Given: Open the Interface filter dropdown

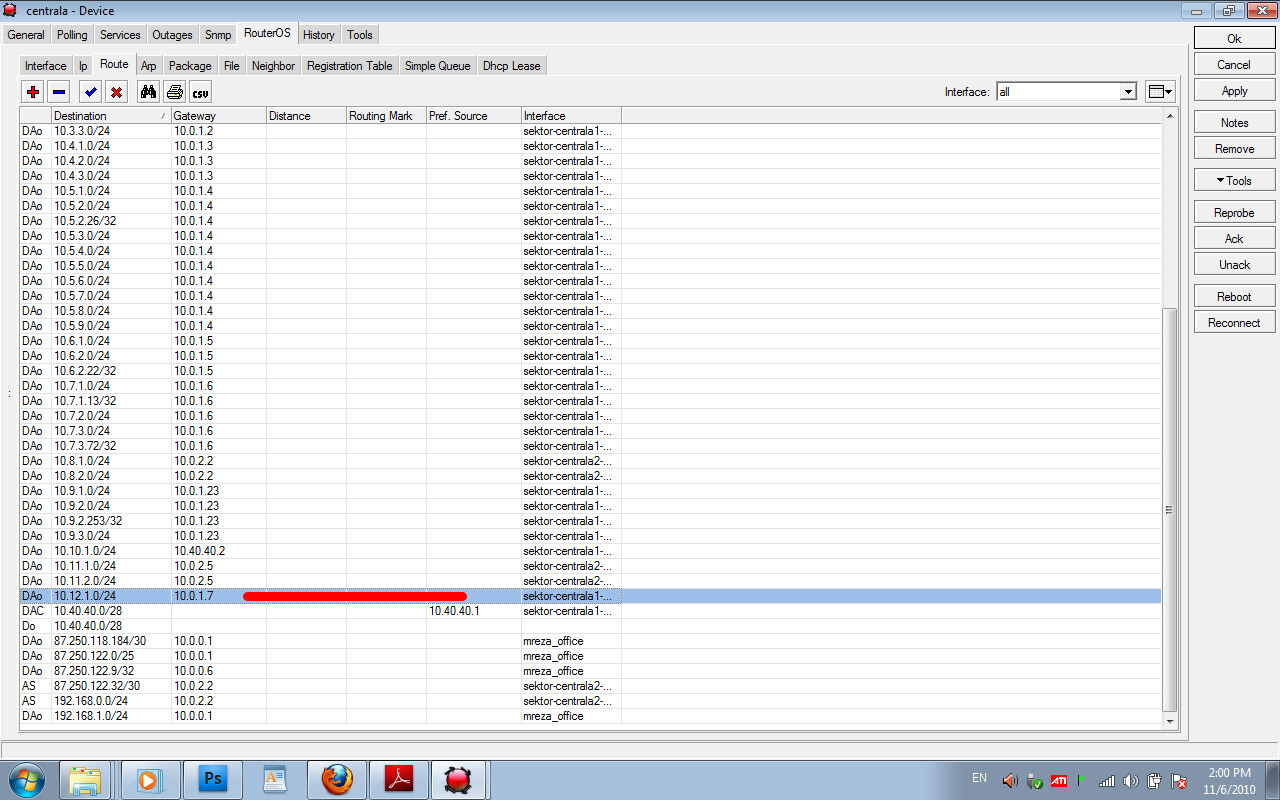Looking at the screenshot, I should tap(1128, 90).
